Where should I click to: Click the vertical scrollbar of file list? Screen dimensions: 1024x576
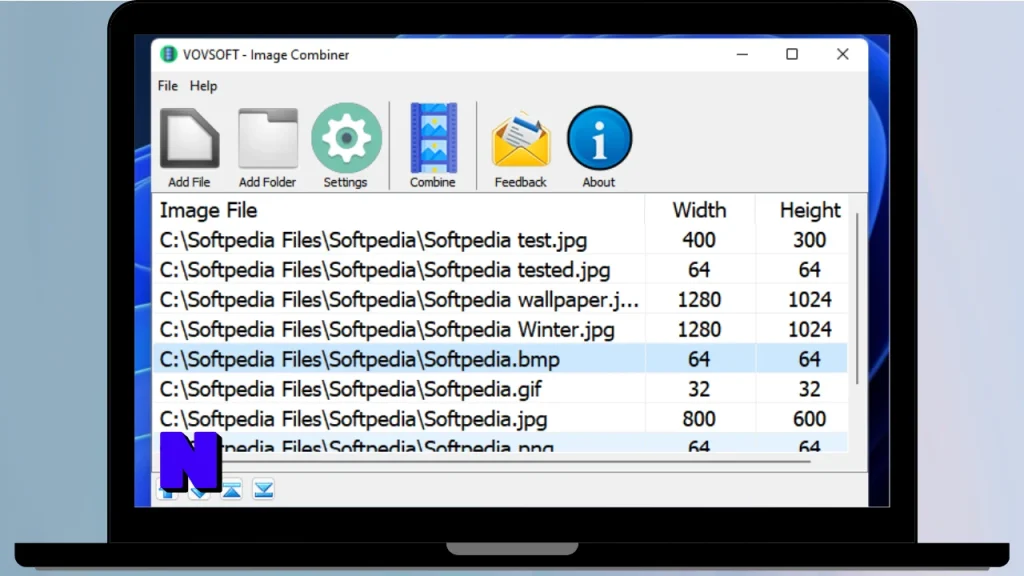857,298
